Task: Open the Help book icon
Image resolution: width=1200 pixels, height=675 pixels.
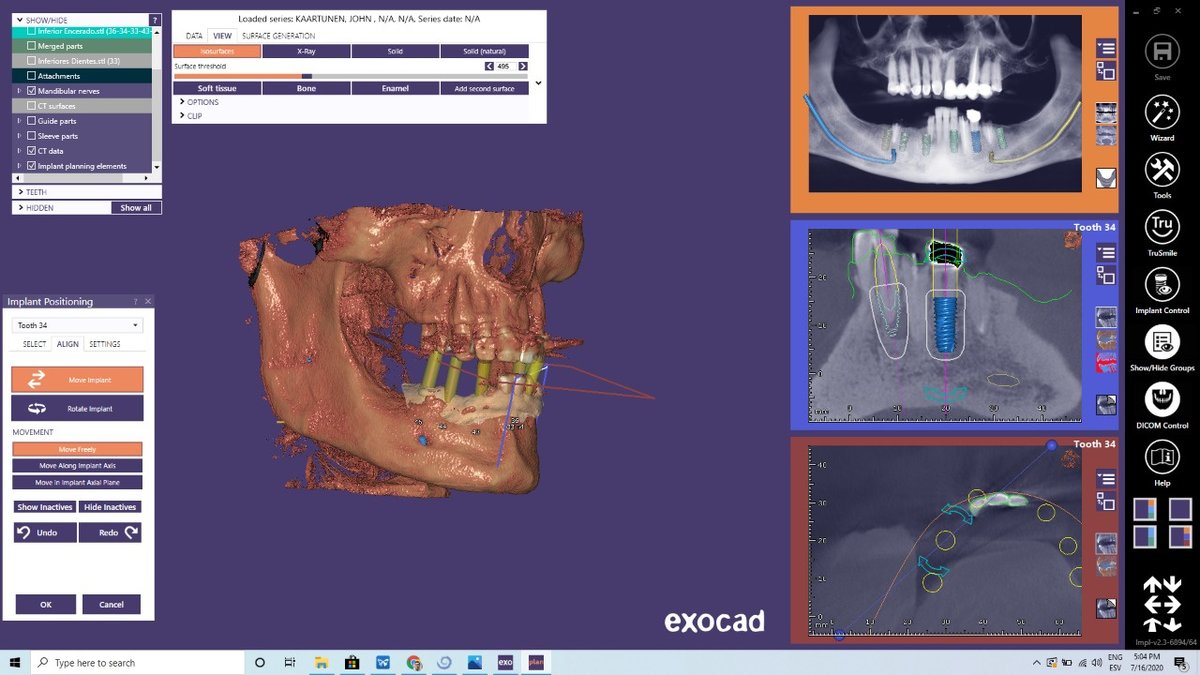Action: point(1162,457)
